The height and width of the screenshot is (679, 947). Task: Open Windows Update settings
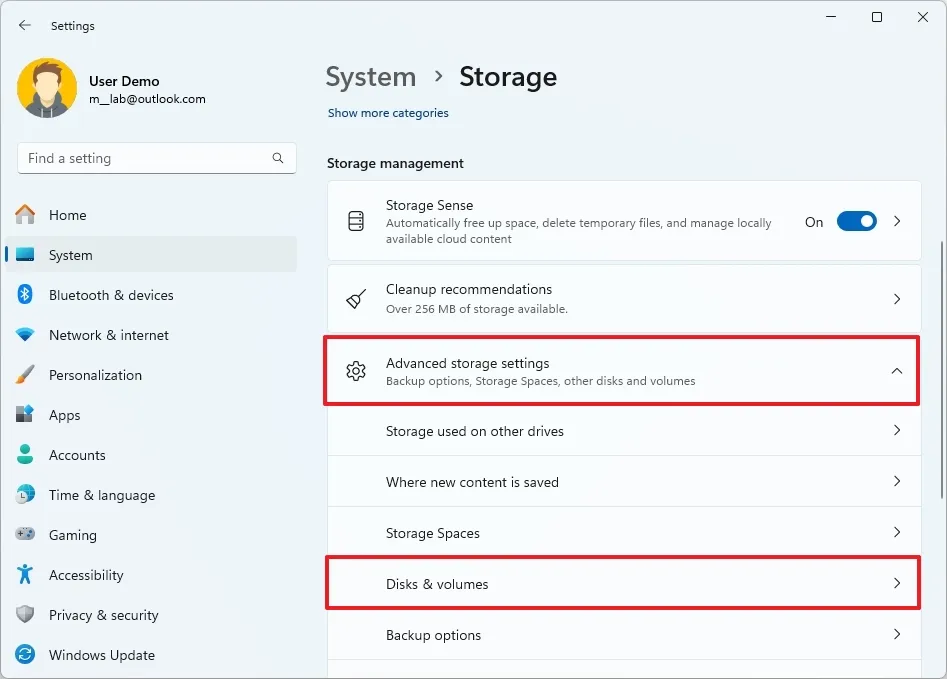[x=101, y=655]
